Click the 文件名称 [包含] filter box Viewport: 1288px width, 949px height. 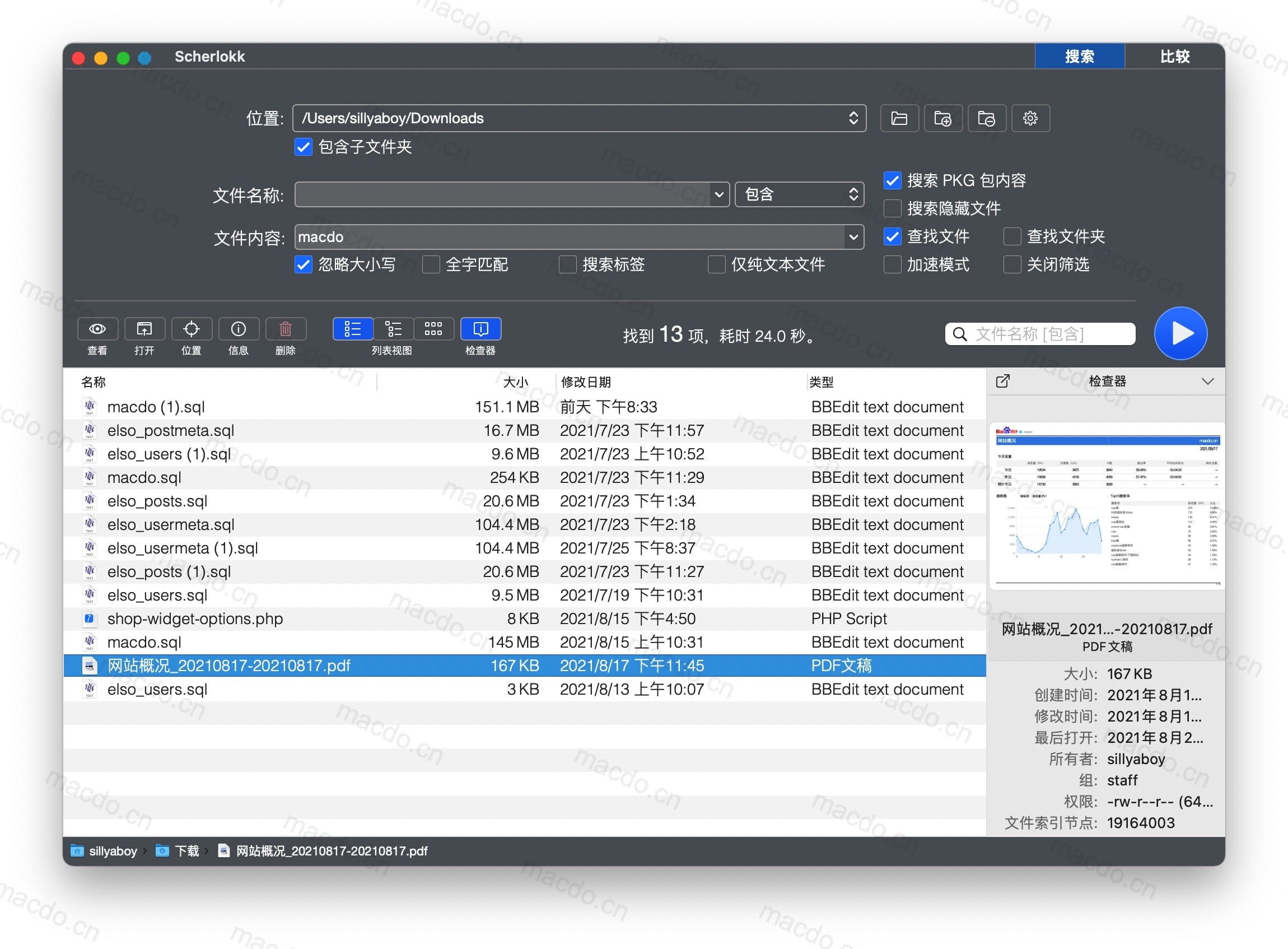tap(1040, 334)
